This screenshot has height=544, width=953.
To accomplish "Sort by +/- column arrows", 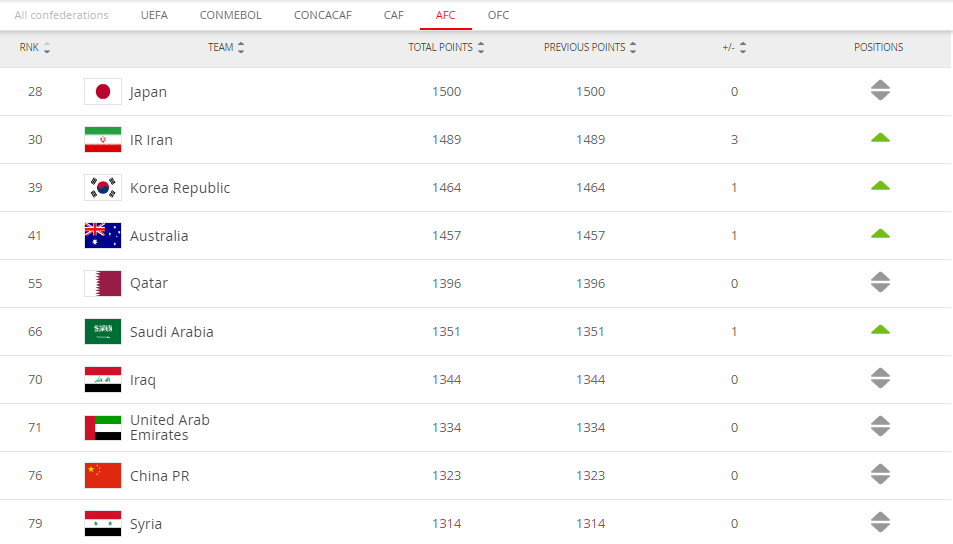I will (x=743, y=47).
